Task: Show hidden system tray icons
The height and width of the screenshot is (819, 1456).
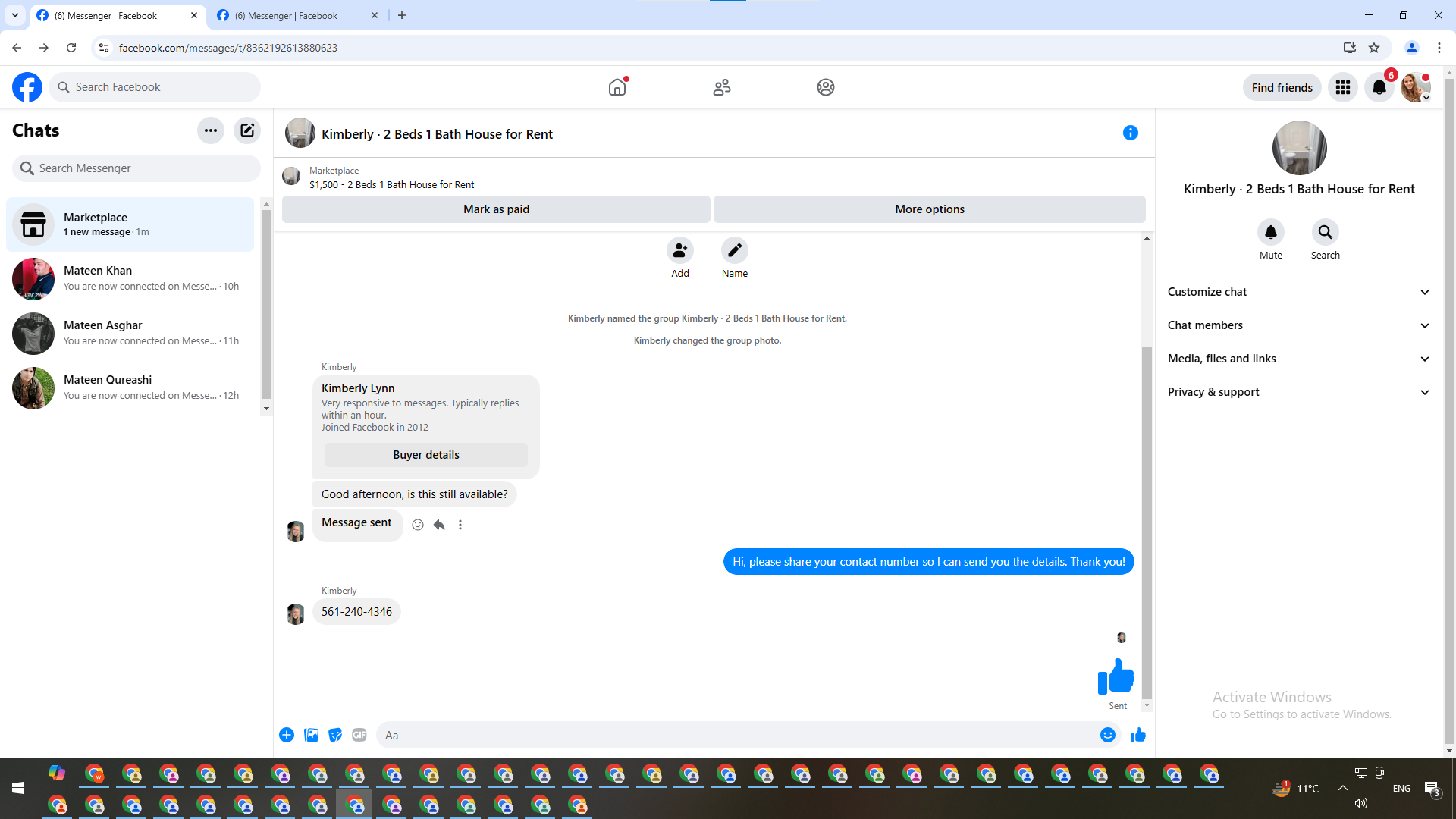Action: (x=1343, y=788)
